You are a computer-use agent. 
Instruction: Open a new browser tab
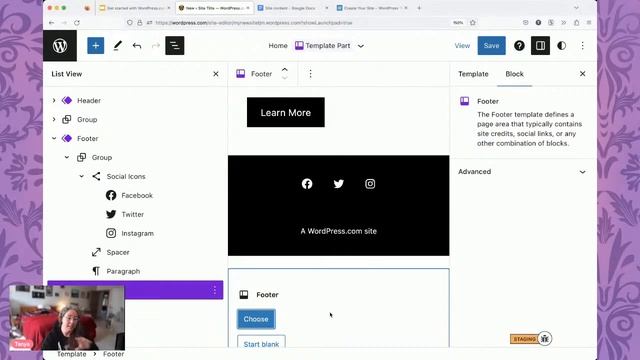(419, 8)
